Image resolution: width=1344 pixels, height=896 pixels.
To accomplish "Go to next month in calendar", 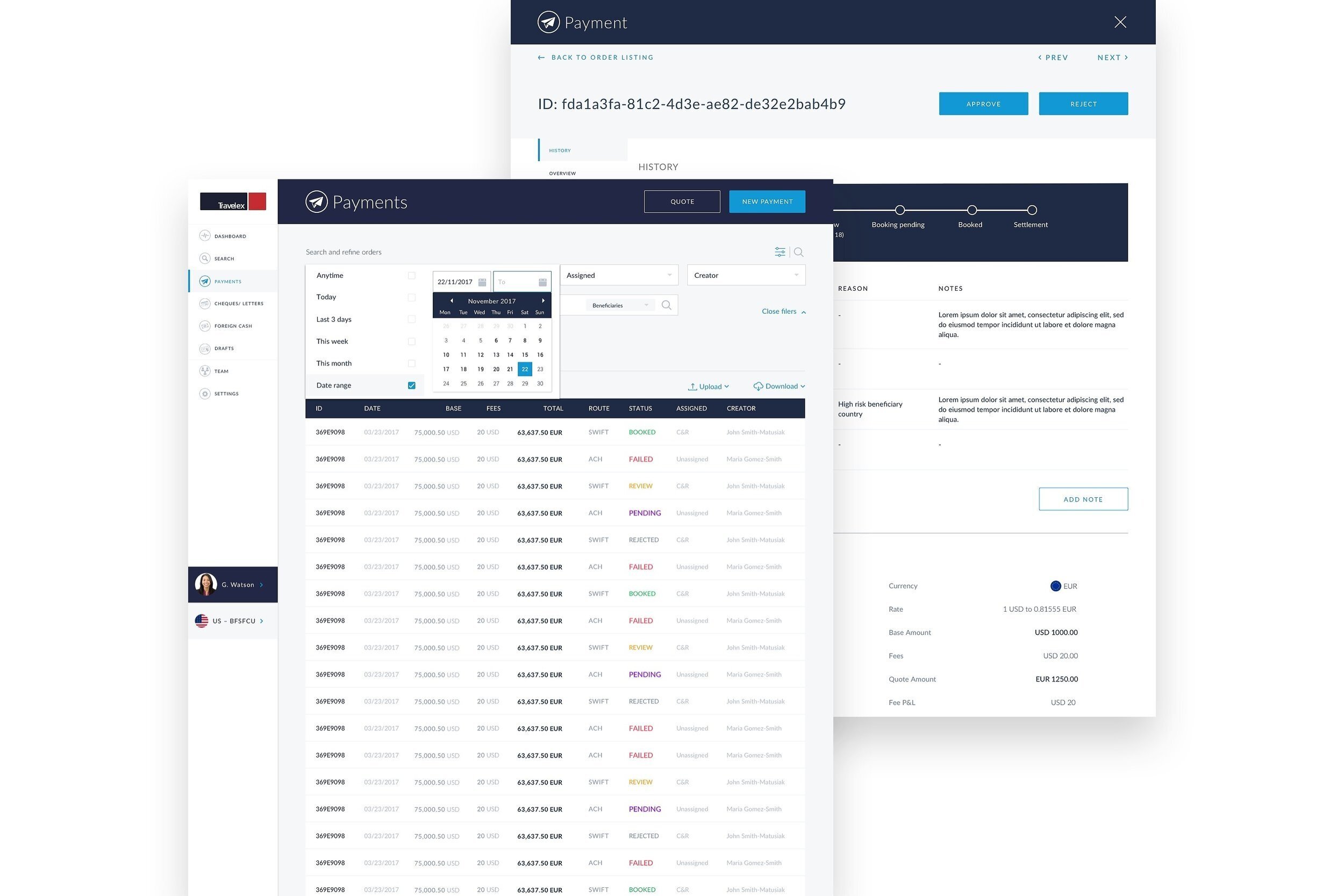I will (x=543, y=300).
